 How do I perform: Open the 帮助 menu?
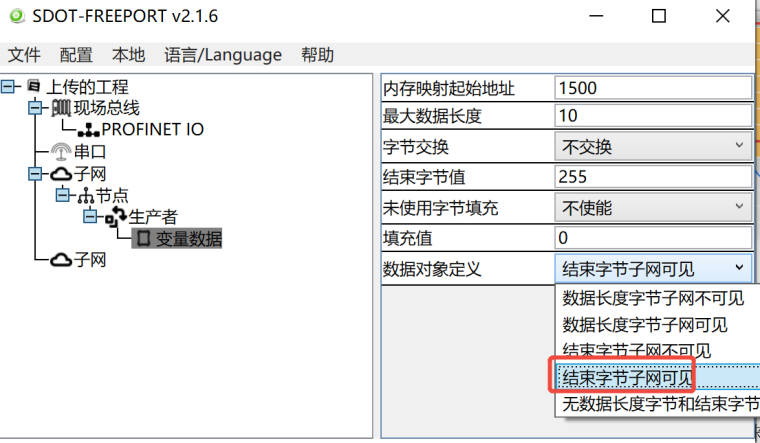click(317, 55)
